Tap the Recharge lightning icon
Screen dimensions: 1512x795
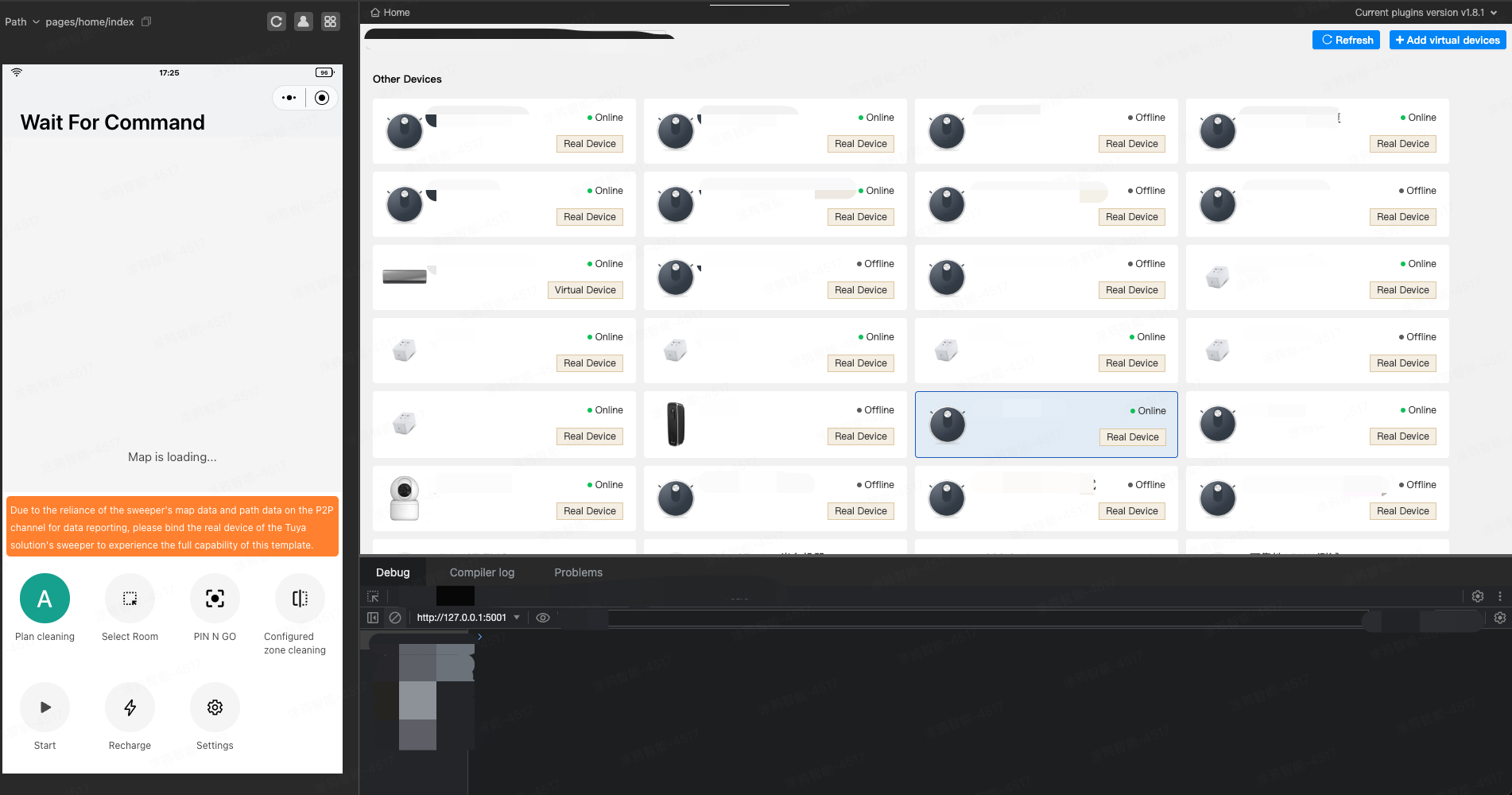(x=130, y=708)
